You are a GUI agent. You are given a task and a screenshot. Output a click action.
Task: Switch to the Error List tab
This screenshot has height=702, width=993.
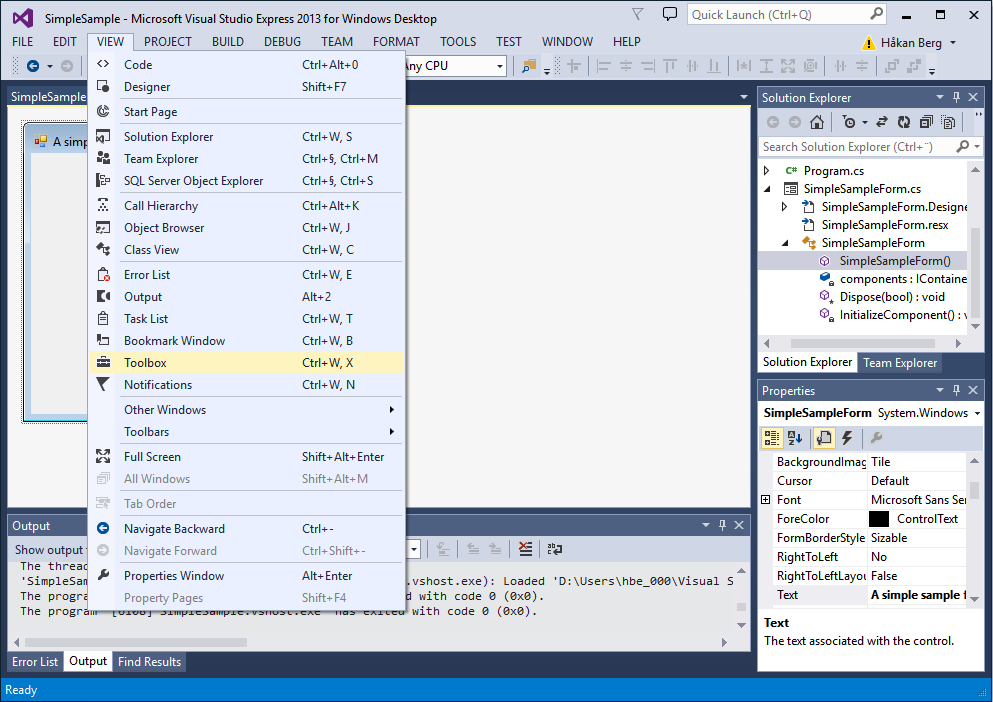click(x=35, y=661)
